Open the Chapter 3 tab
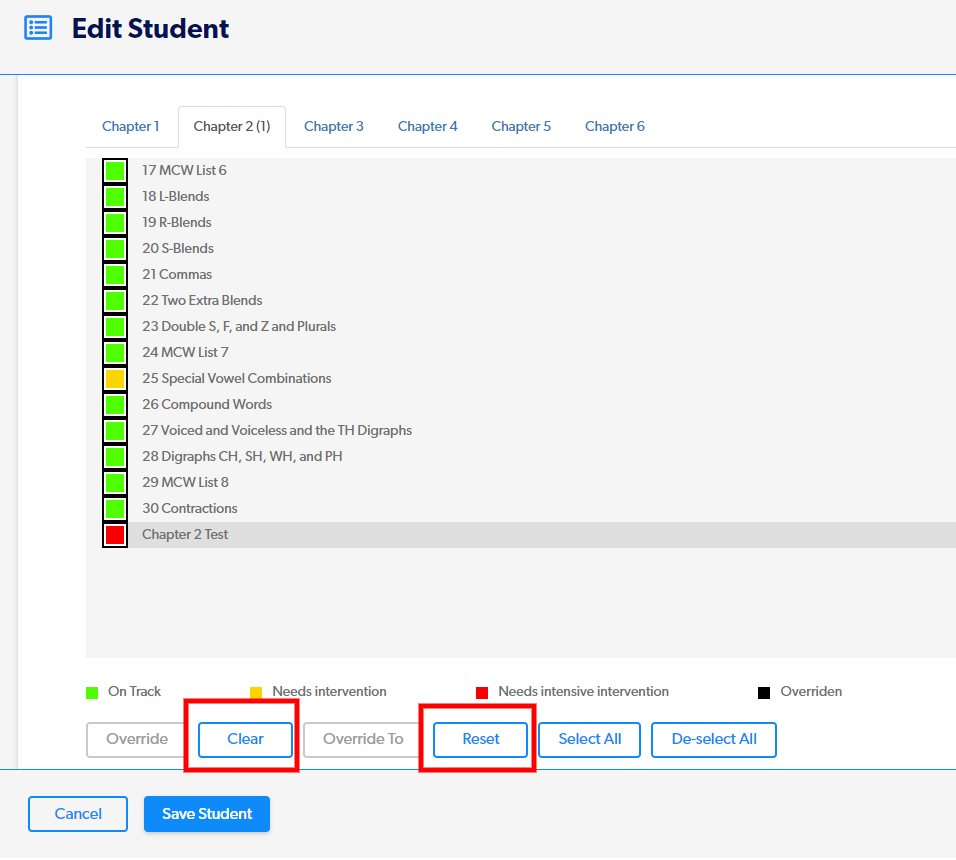 (334, 127)
